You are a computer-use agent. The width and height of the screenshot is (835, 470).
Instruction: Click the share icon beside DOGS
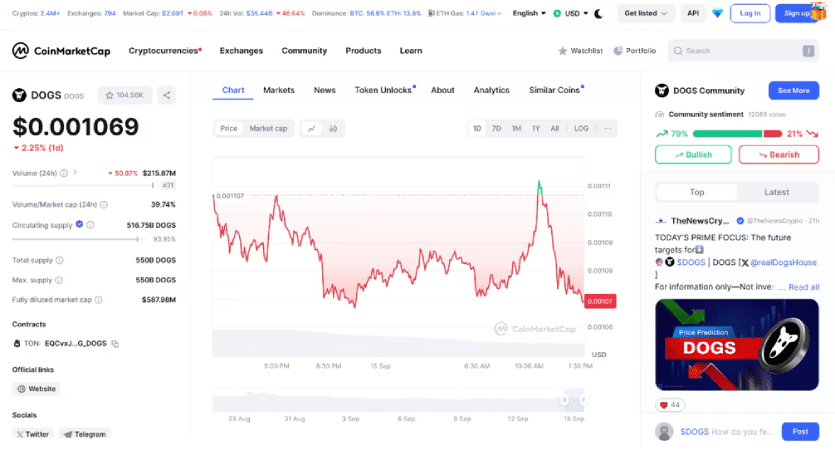[x=167, y=95]
